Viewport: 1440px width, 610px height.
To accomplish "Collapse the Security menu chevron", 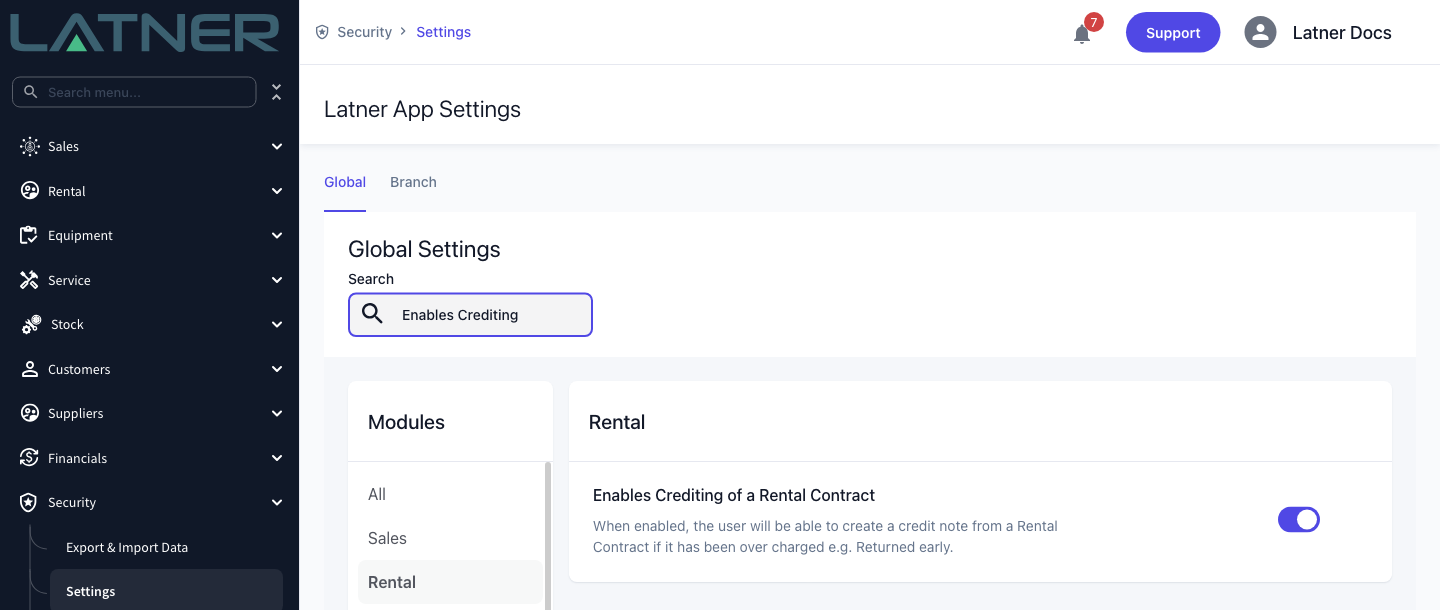I will click(277, 502).
